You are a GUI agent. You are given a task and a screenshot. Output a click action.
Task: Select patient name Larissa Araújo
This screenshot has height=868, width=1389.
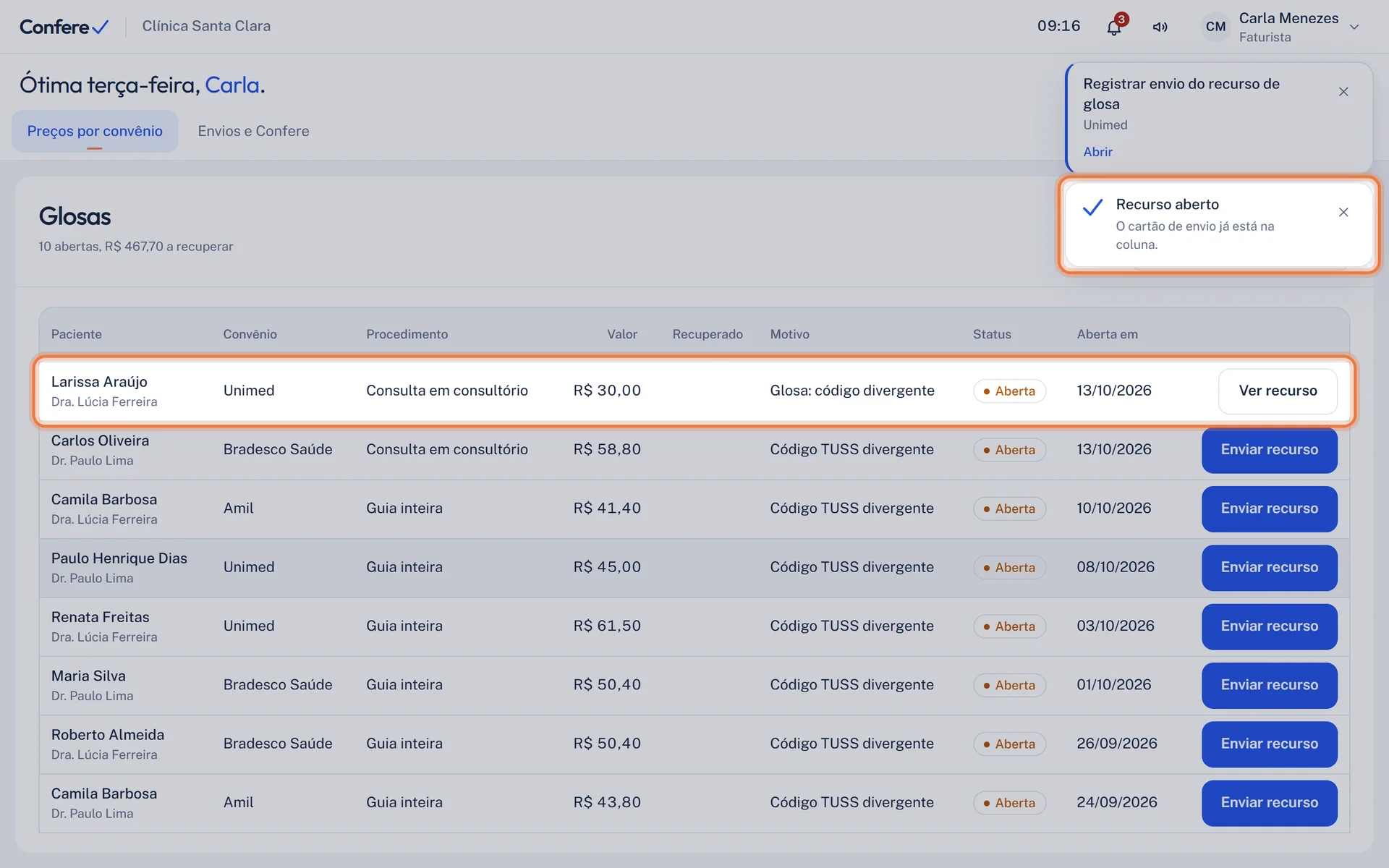99,382
